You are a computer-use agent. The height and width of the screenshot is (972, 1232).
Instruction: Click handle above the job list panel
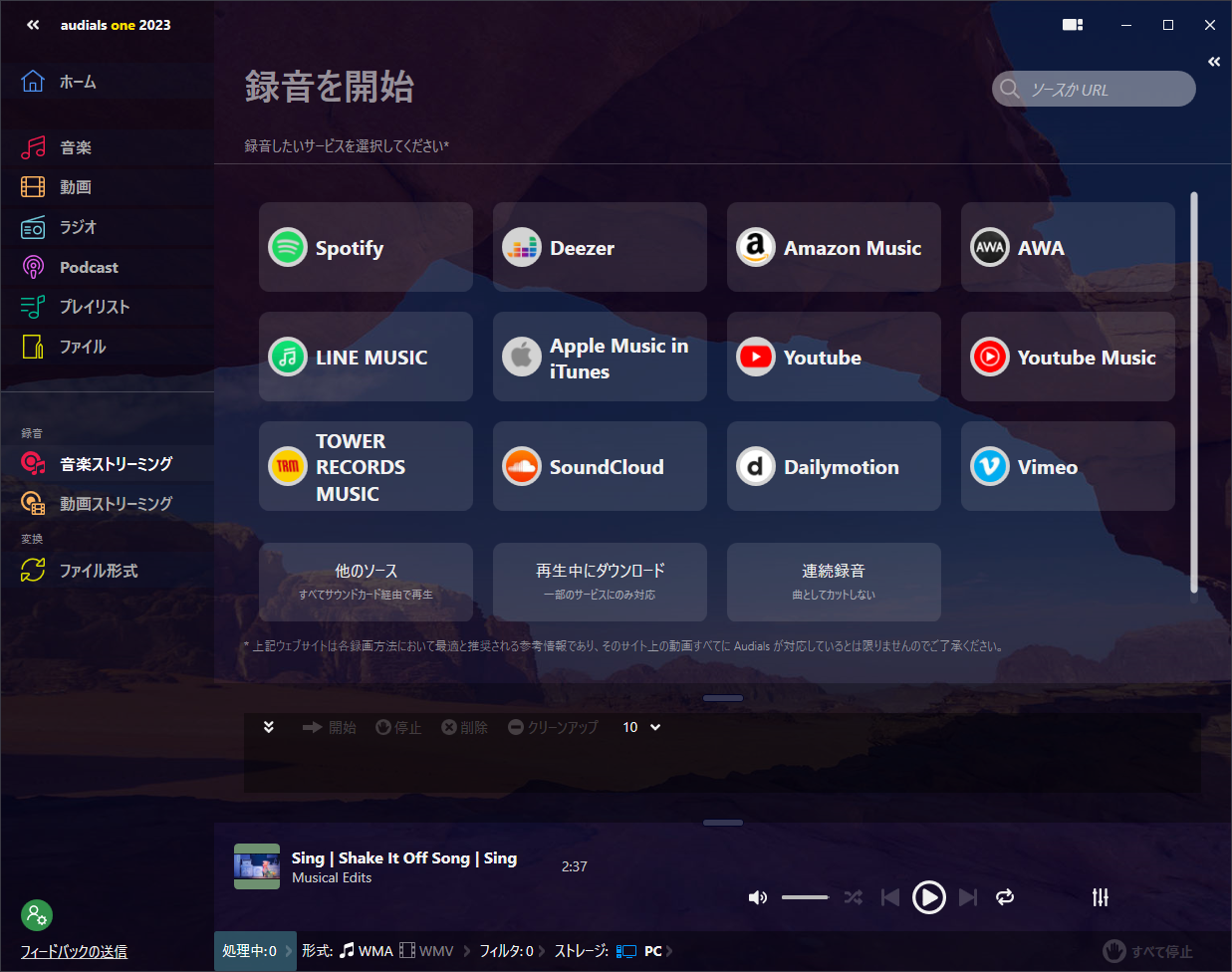[x=723, y=698]
